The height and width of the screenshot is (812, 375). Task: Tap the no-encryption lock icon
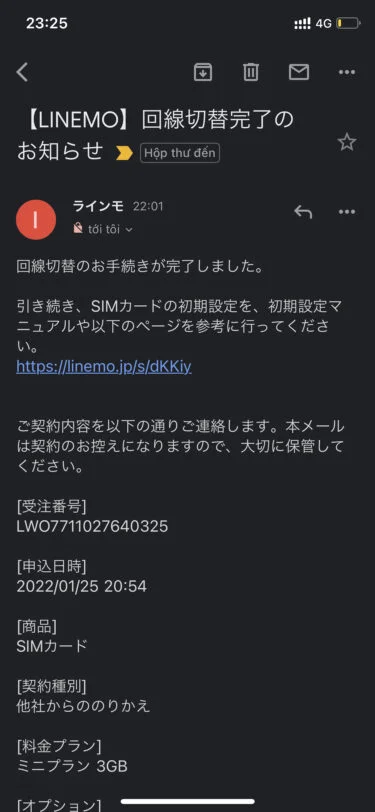(x=78, y=228)
